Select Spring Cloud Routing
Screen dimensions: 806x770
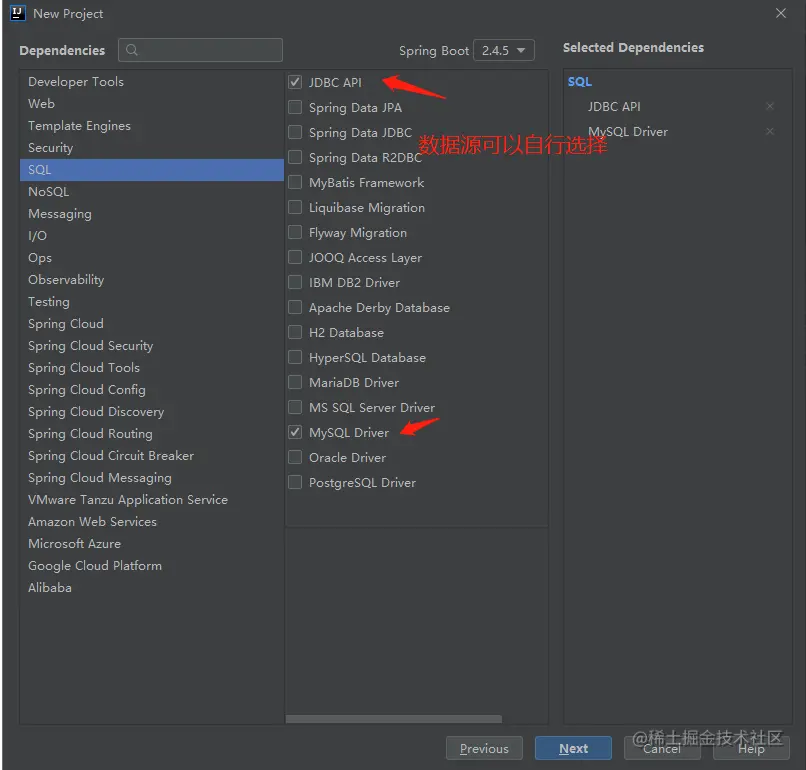tap(152, 434)
